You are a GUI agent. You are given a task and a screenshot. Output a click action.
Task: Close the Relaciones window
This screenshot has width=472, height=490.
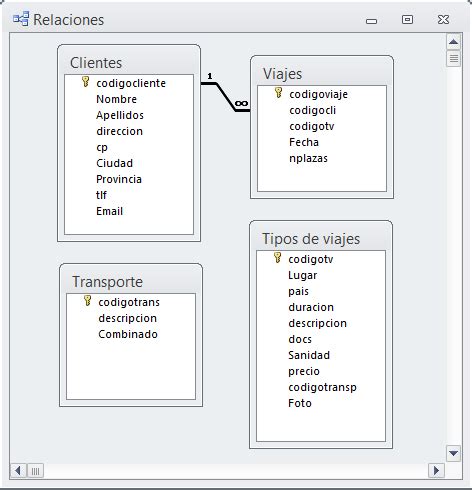click(x=443, y=19)
